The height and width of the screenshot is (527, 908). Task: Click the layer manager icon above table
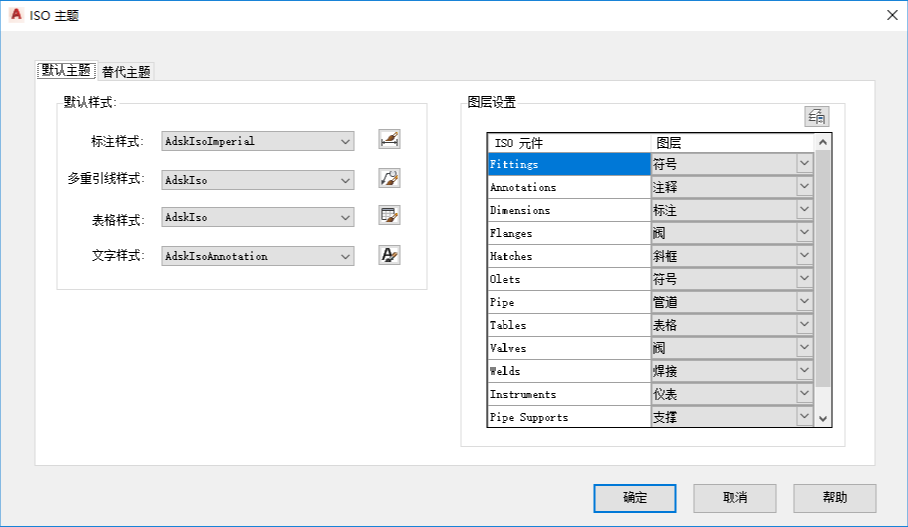click(x=817, y=117)
